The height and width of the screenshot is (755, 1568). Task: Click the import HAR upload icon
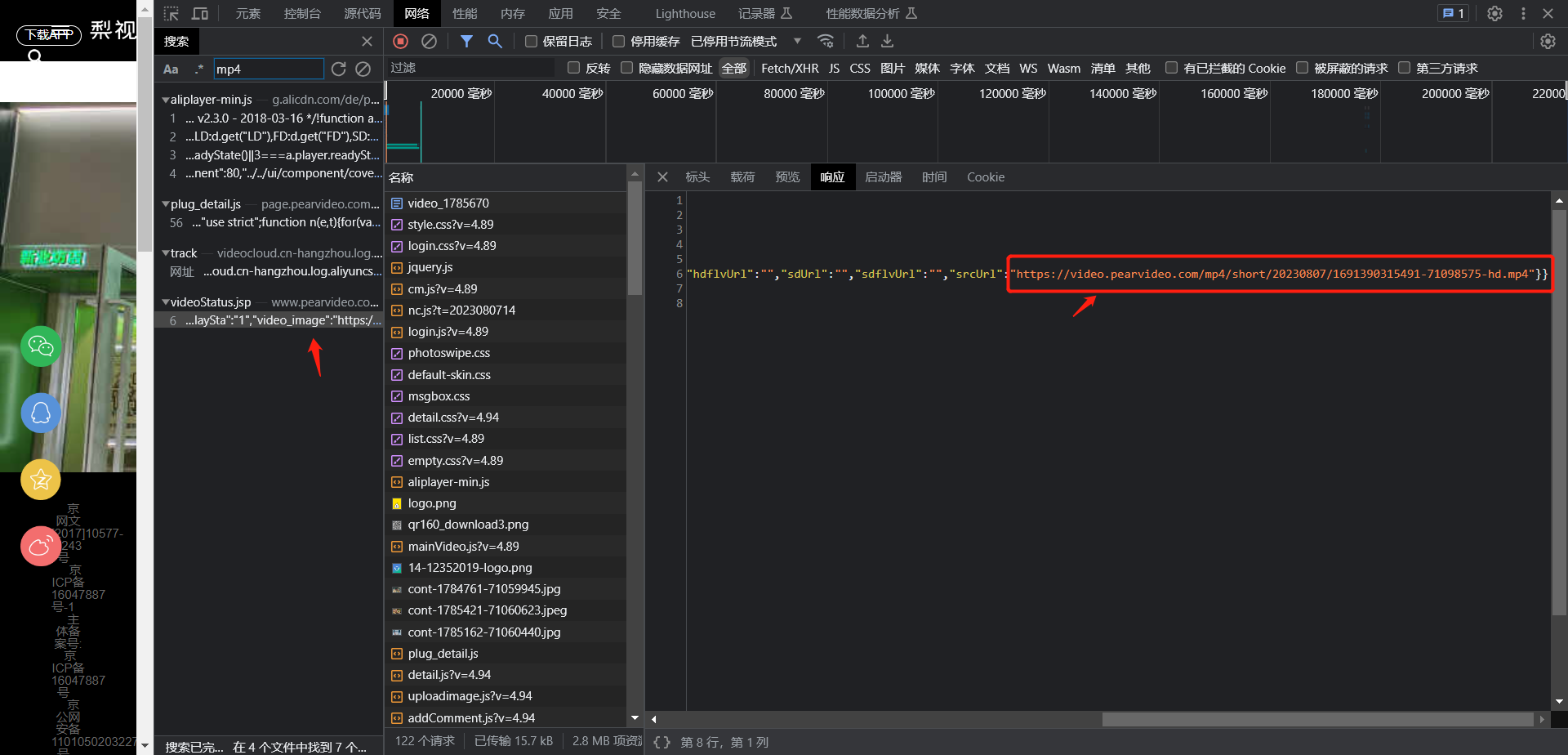click(x=862, y=41)
